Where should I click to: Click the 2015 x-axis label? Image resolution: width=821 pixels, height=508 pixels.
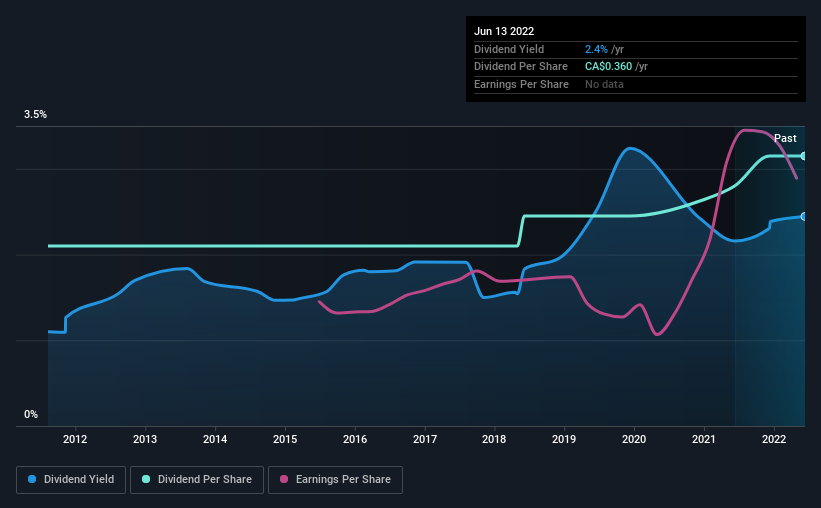[285, 439]
